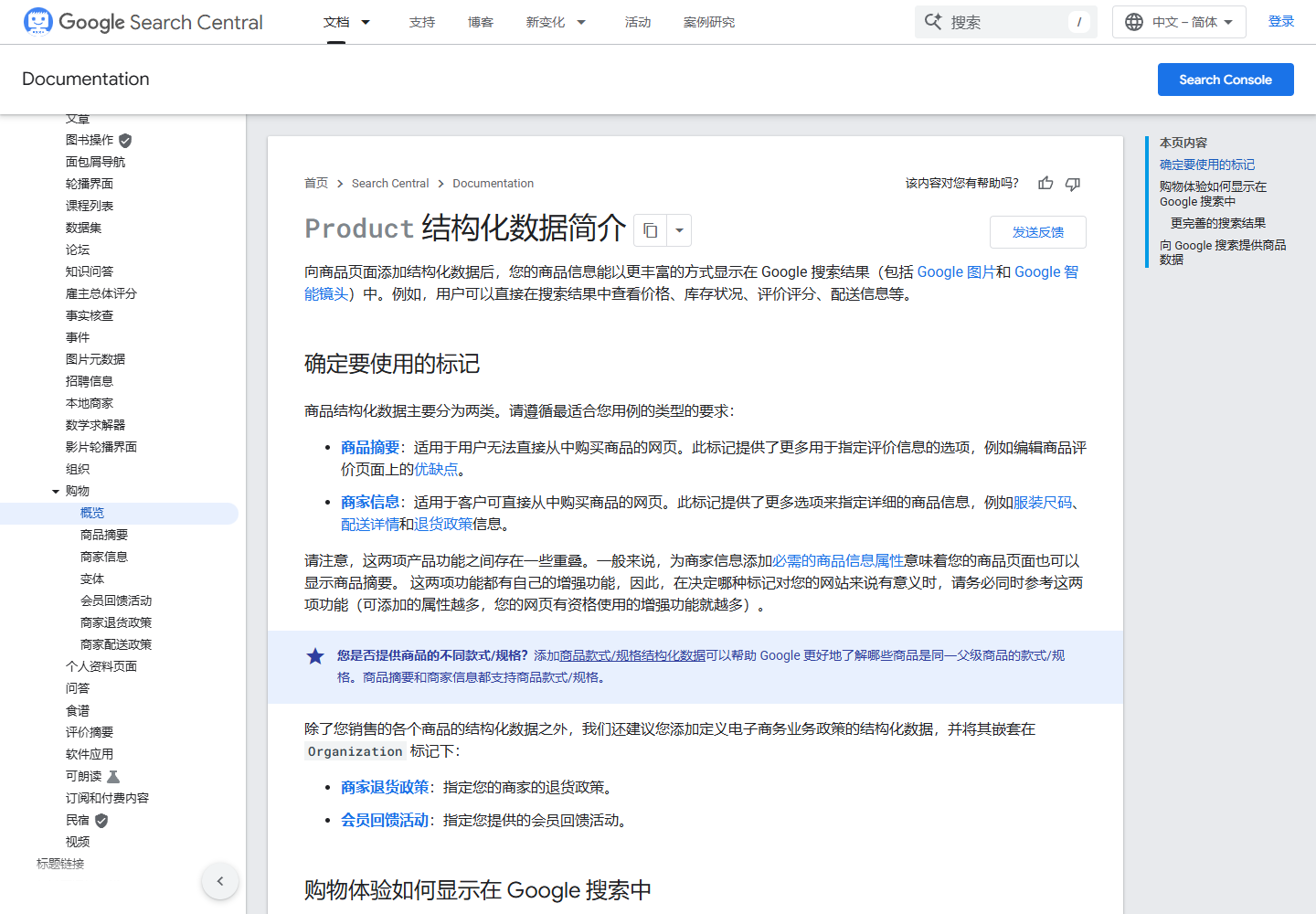Open the 活动 nav item
The width and height of the screenshot is (1316, 914).
638,22
